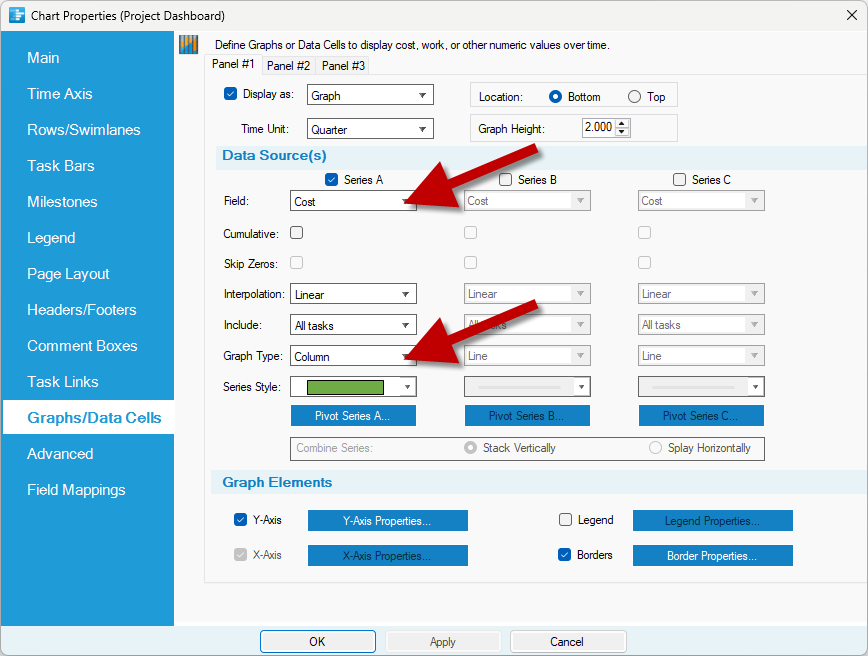Toggle the Borders checkbox

click(565, 555)
